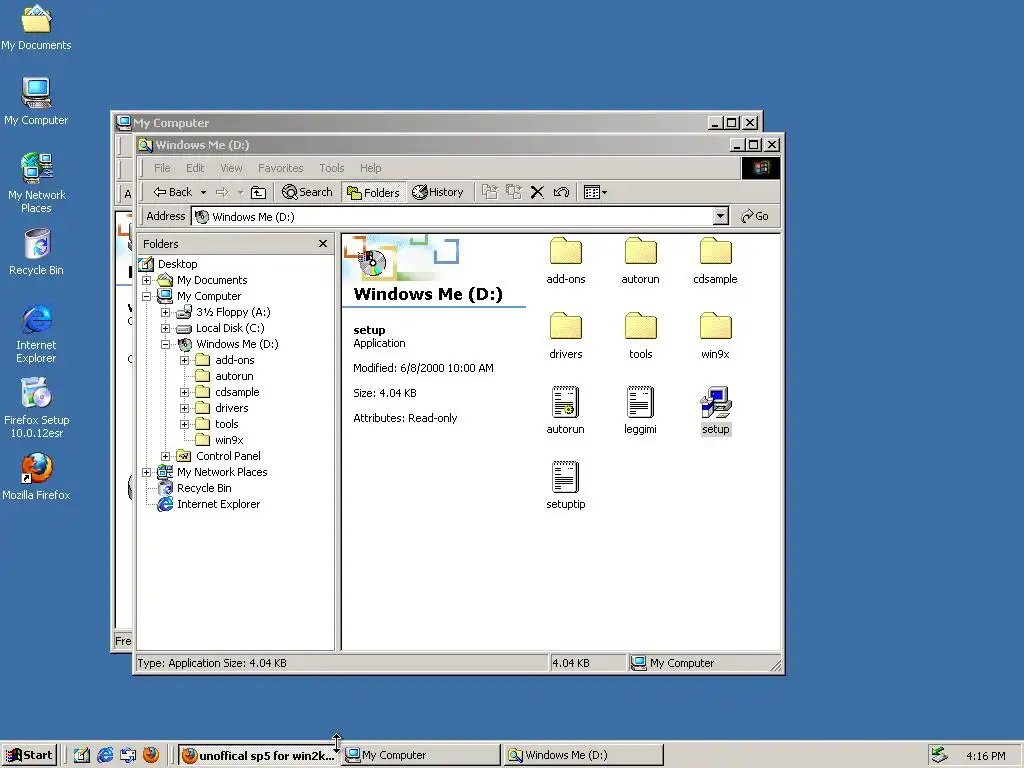Image resolution: width=1024 pixels, height=768 pixels.
Task: Select the cdsample folder icon in file pane
Action: coord(715,251)
